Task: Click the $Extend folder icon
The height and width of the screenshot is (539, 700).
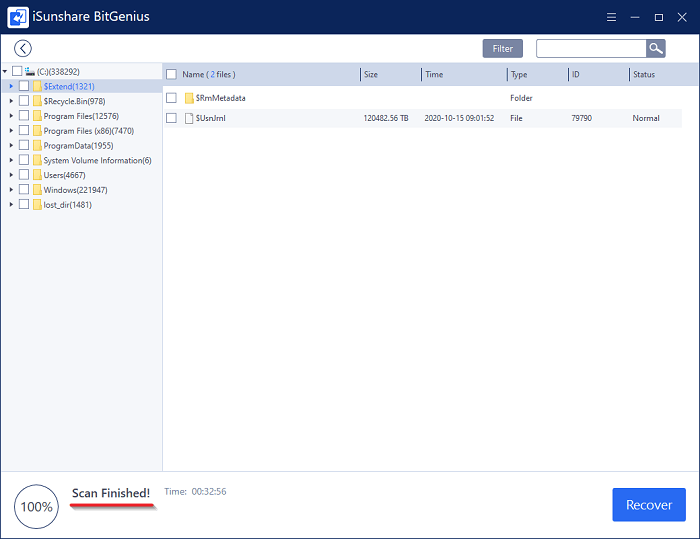Action: 38,86
